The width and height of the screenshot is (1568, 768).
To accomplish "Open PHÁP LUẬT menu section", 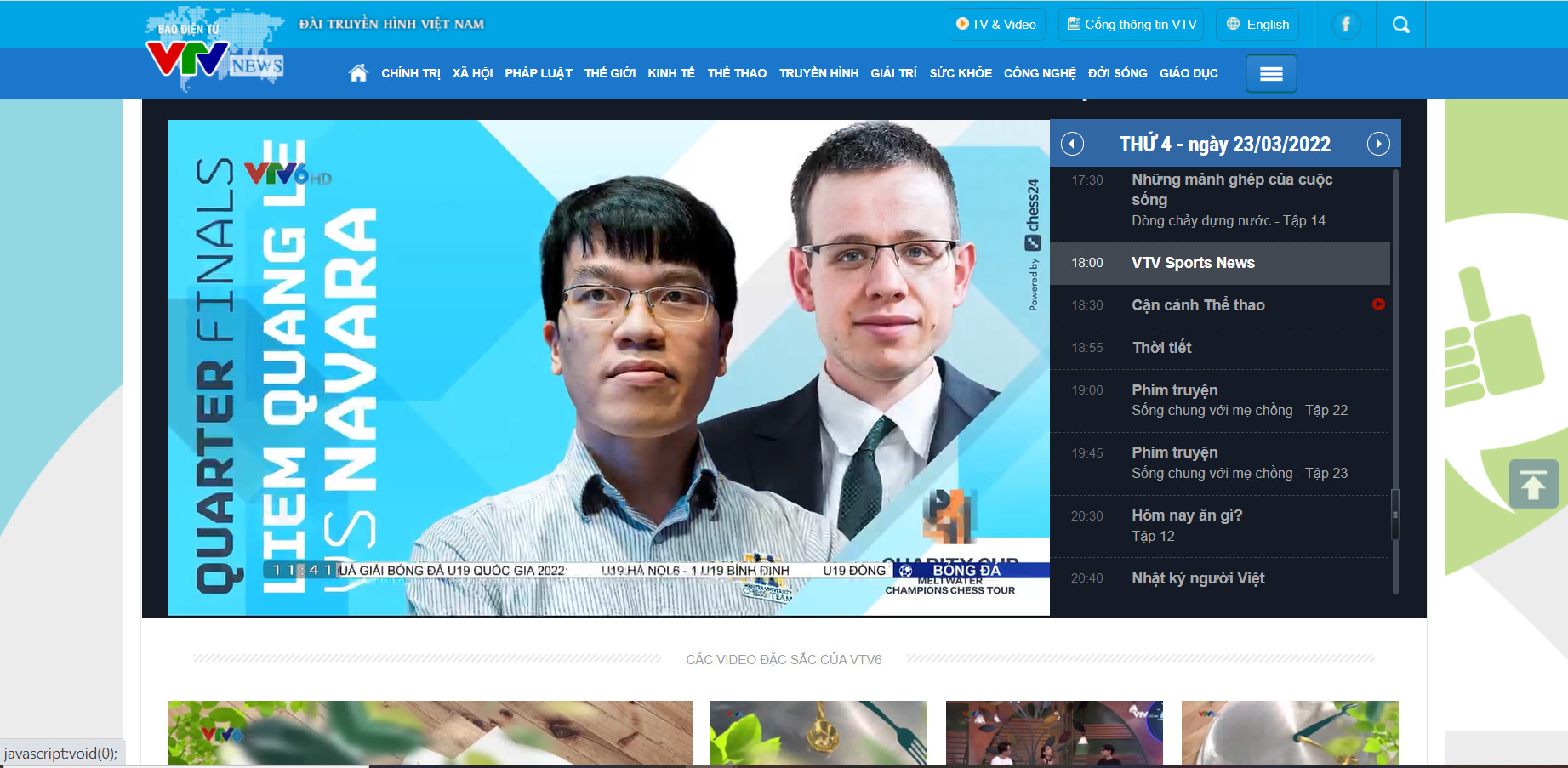I will 539,73.
